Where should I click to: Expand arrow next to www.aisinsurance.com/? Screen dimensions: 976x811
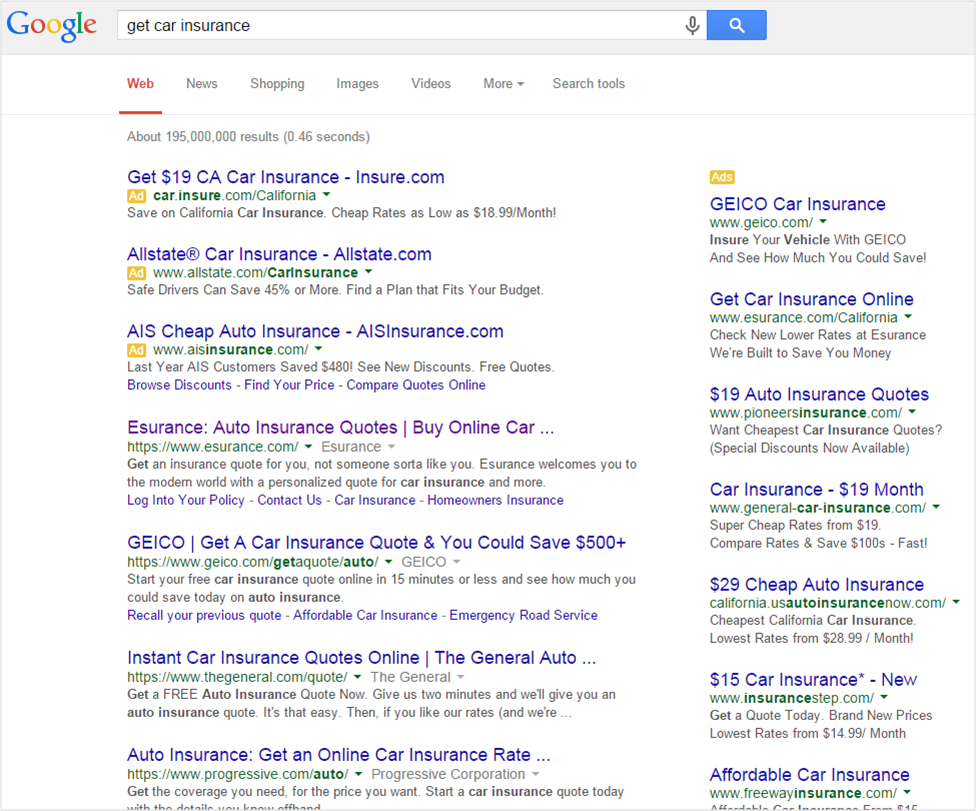[318, 349]
